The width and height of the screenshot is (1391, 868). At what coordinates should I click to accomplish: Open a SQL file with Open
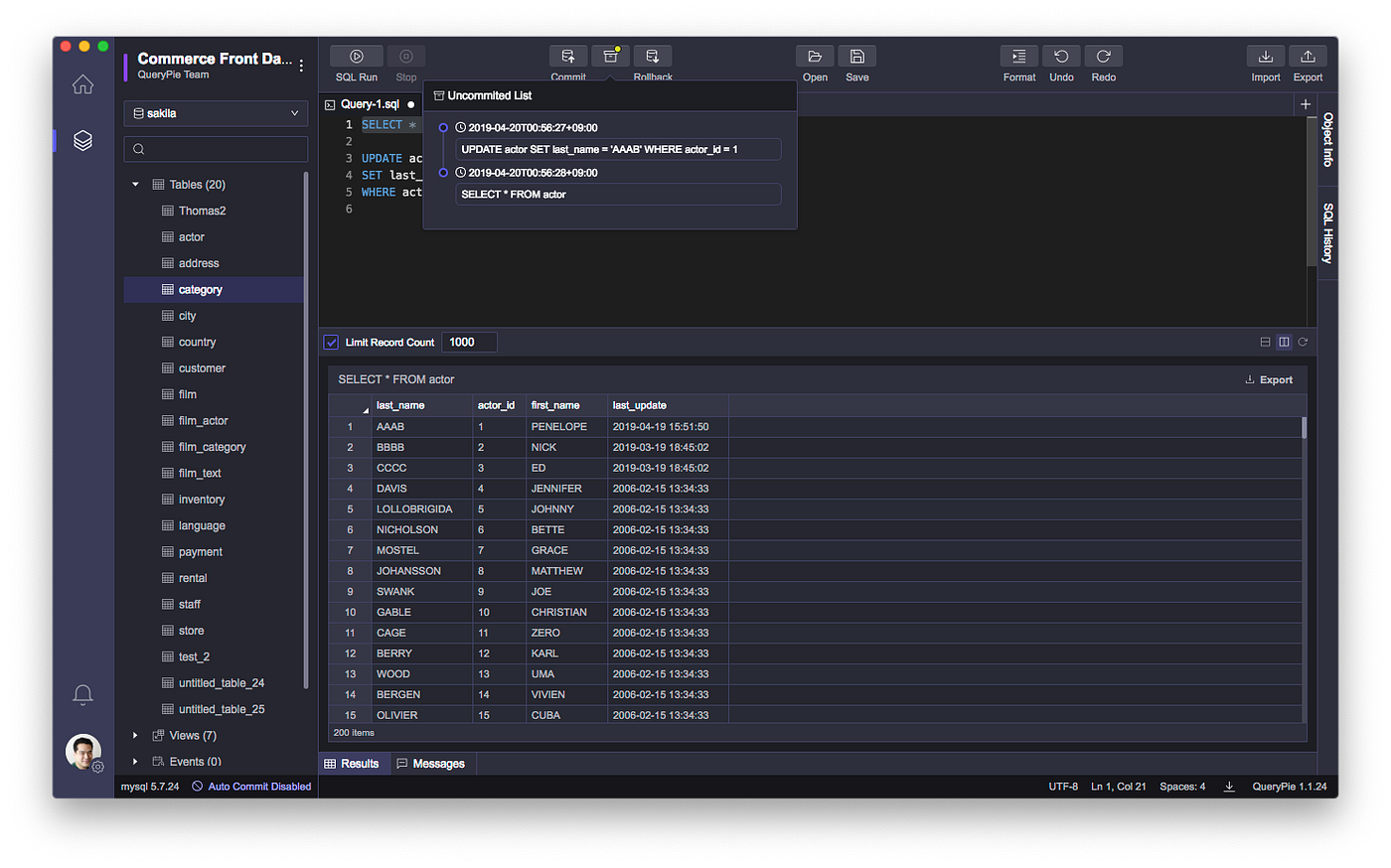(x=815, y=57)
